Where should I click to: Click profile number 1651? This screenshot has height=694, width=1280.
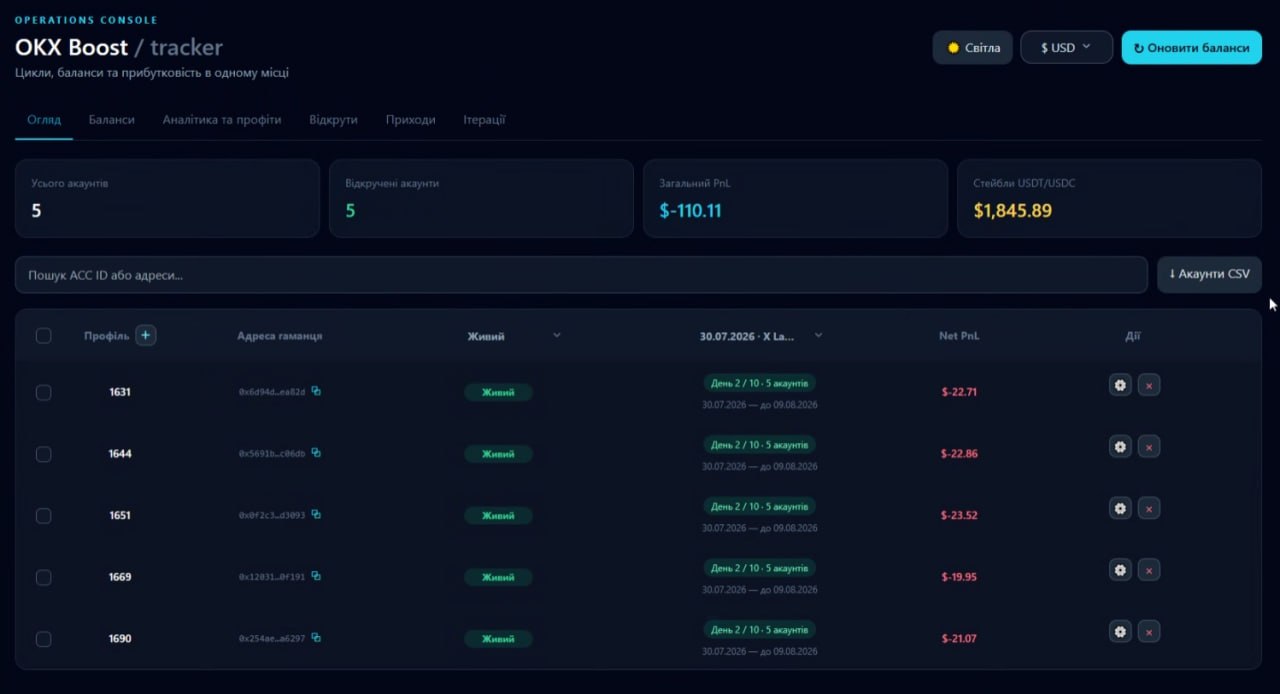point(120,515)
